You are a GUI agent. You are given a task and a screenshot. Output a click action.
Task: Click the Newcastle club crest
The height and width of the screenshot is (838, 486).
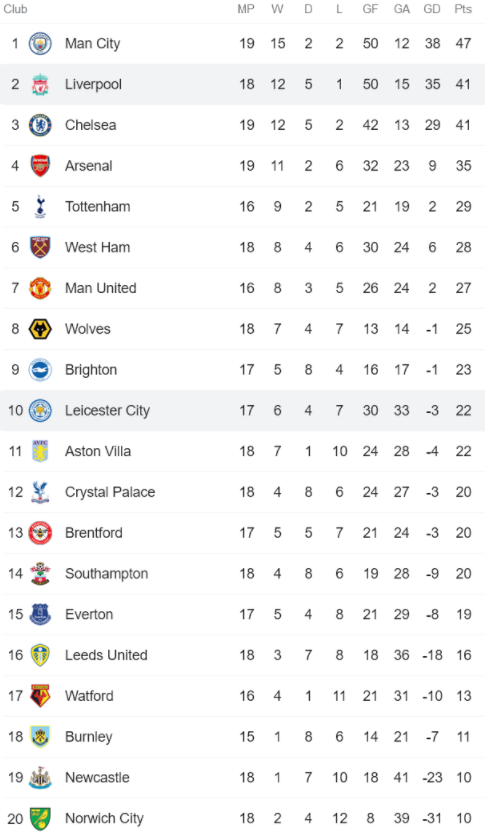pos(40,778)
